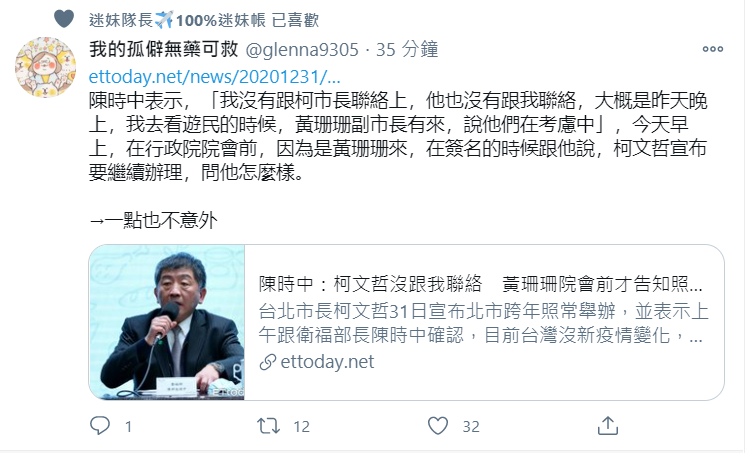Click the reply speech bubble icon

click(100, 425)
